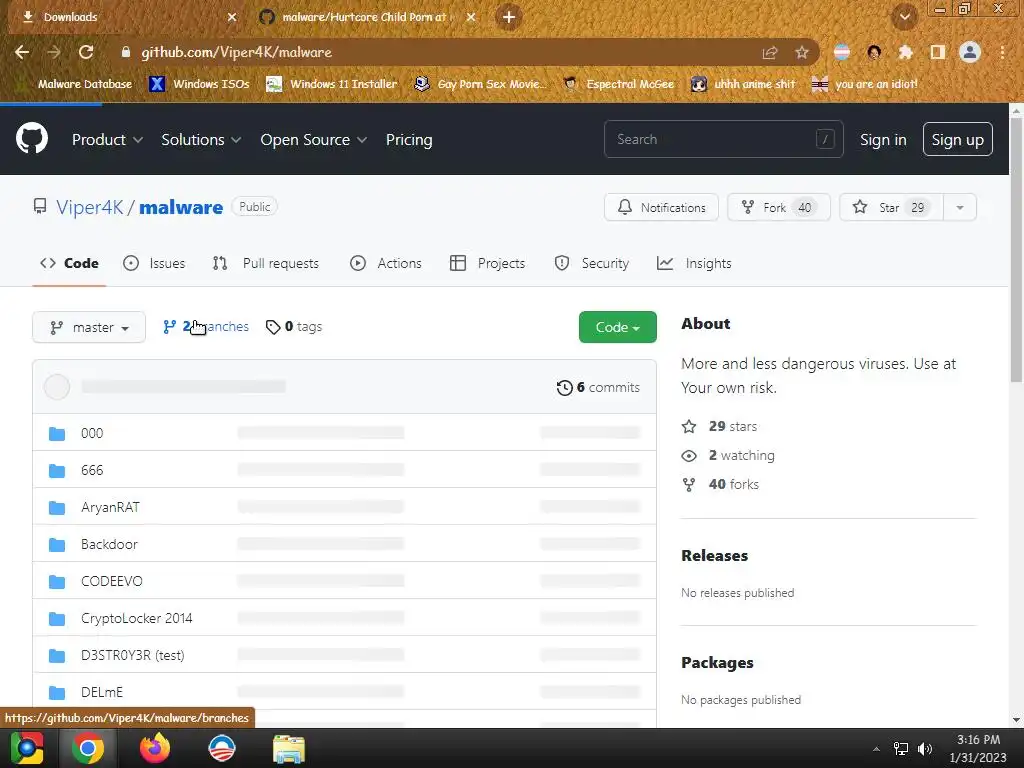Bookmark this page with the star icon in the address bar
The image size is (1024, 768).
coord(802,52)
